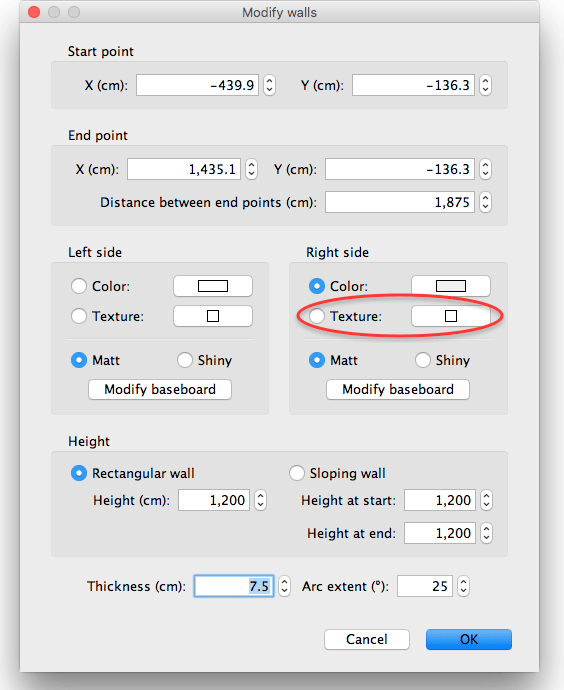564x690 pixels.
Task: Open the Right side texture chooser
Action: coord(451,316)
